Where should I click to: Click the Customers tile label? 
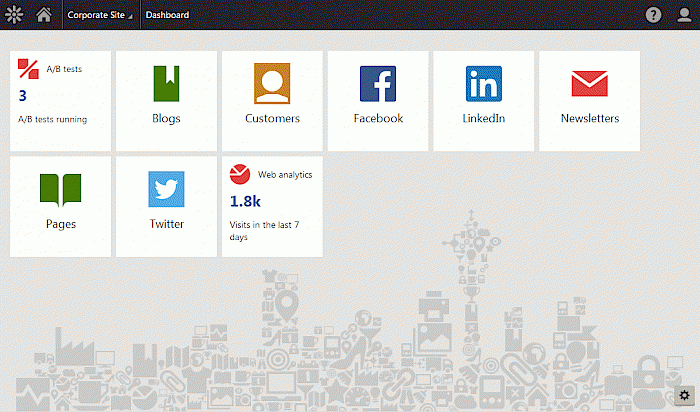coord(272,118)
